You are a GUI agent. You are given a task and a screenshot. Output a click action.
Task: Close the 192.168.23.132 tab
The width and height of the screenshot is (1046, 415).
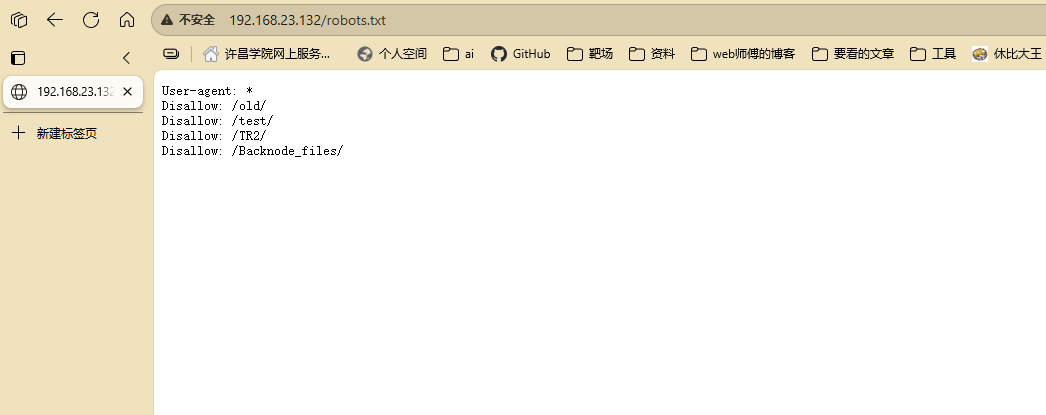[x=128, y=91]
